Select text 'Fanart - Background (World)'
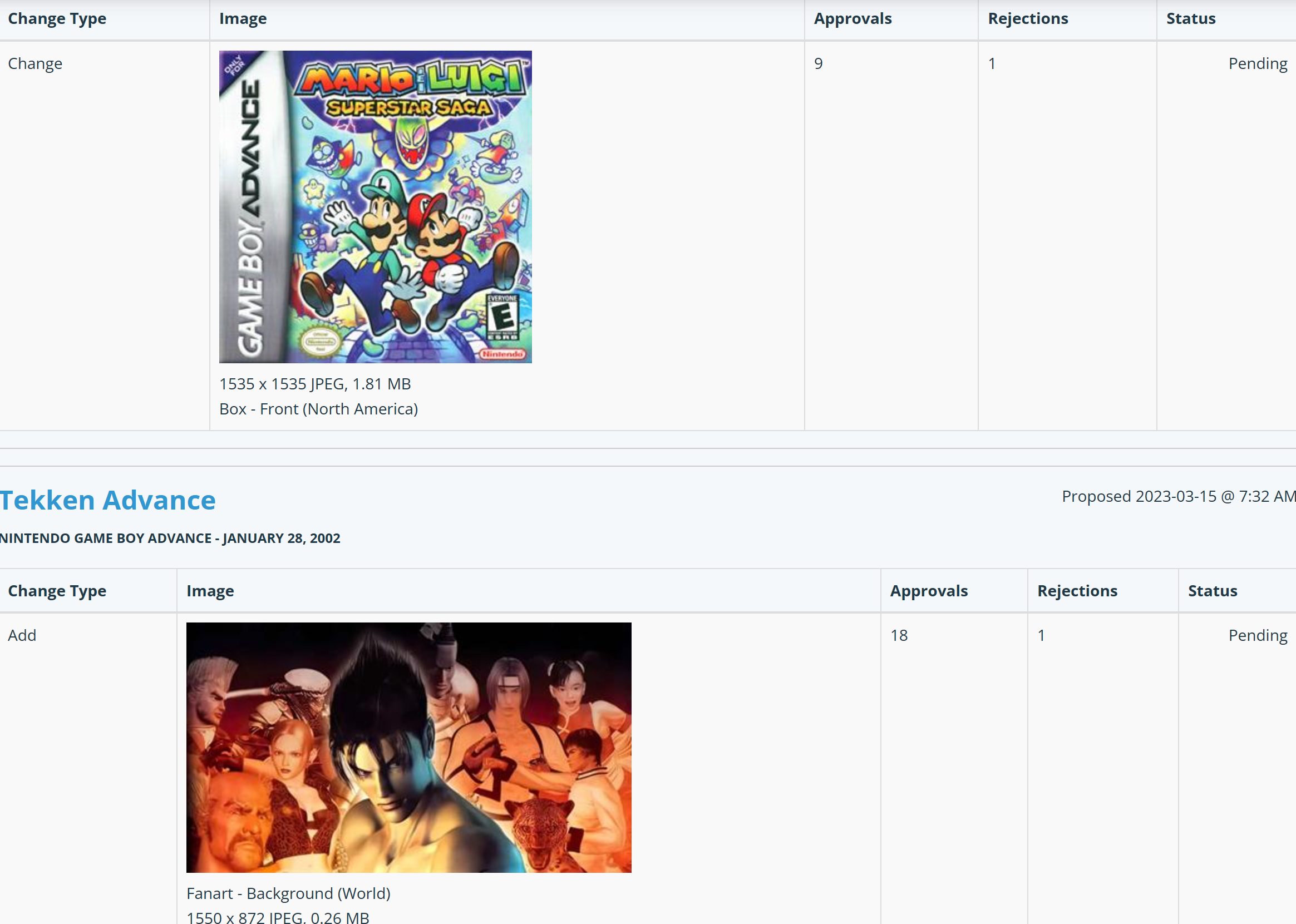This screenshot has width=1296, height=924. 289,893
